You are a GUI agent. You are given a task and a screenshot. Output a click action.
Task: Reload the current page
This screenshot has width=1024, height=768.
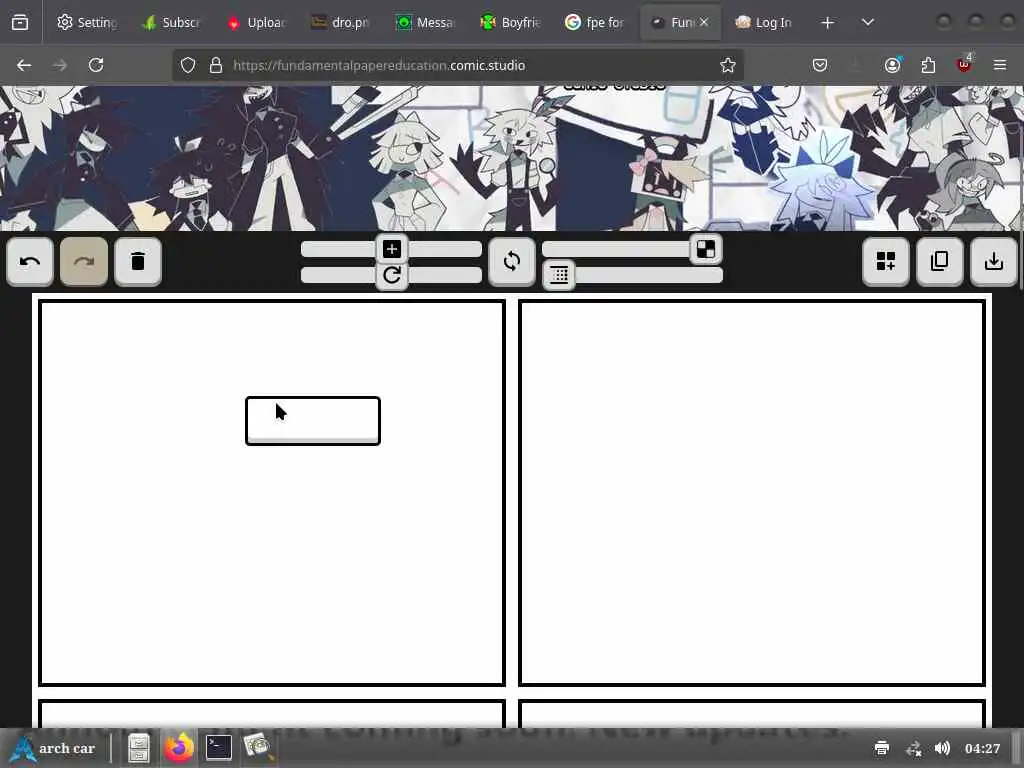96,65
